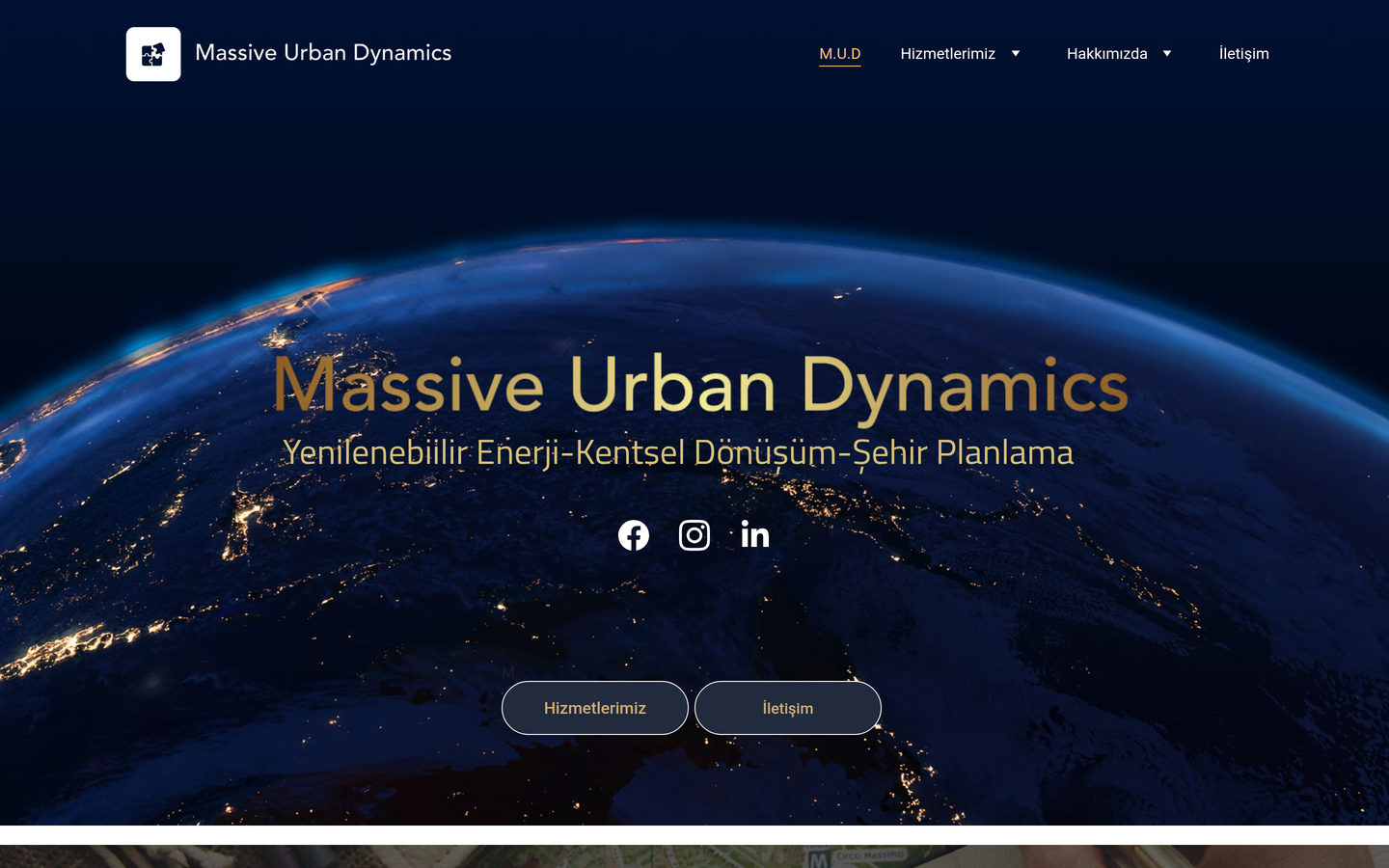
Task: Open the Hizmetlerimiz navigation menu
Action: (x=948, y=54)
